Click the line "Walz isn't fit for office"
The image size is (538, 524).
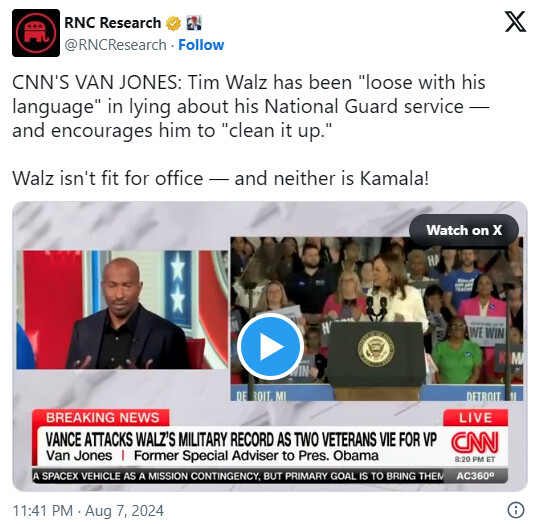point(108,178)
